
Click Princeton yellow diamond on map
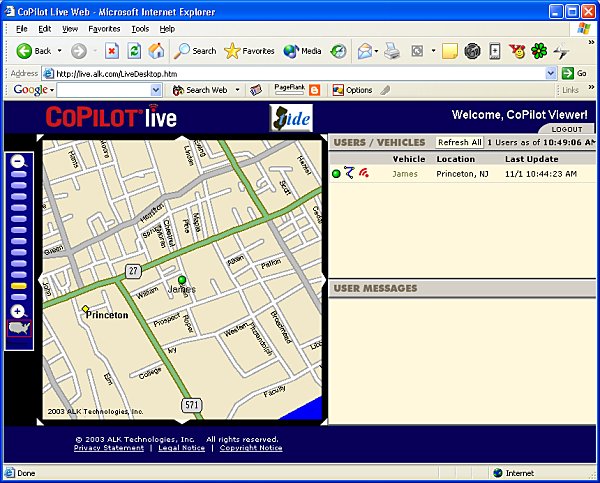(86, 308)
